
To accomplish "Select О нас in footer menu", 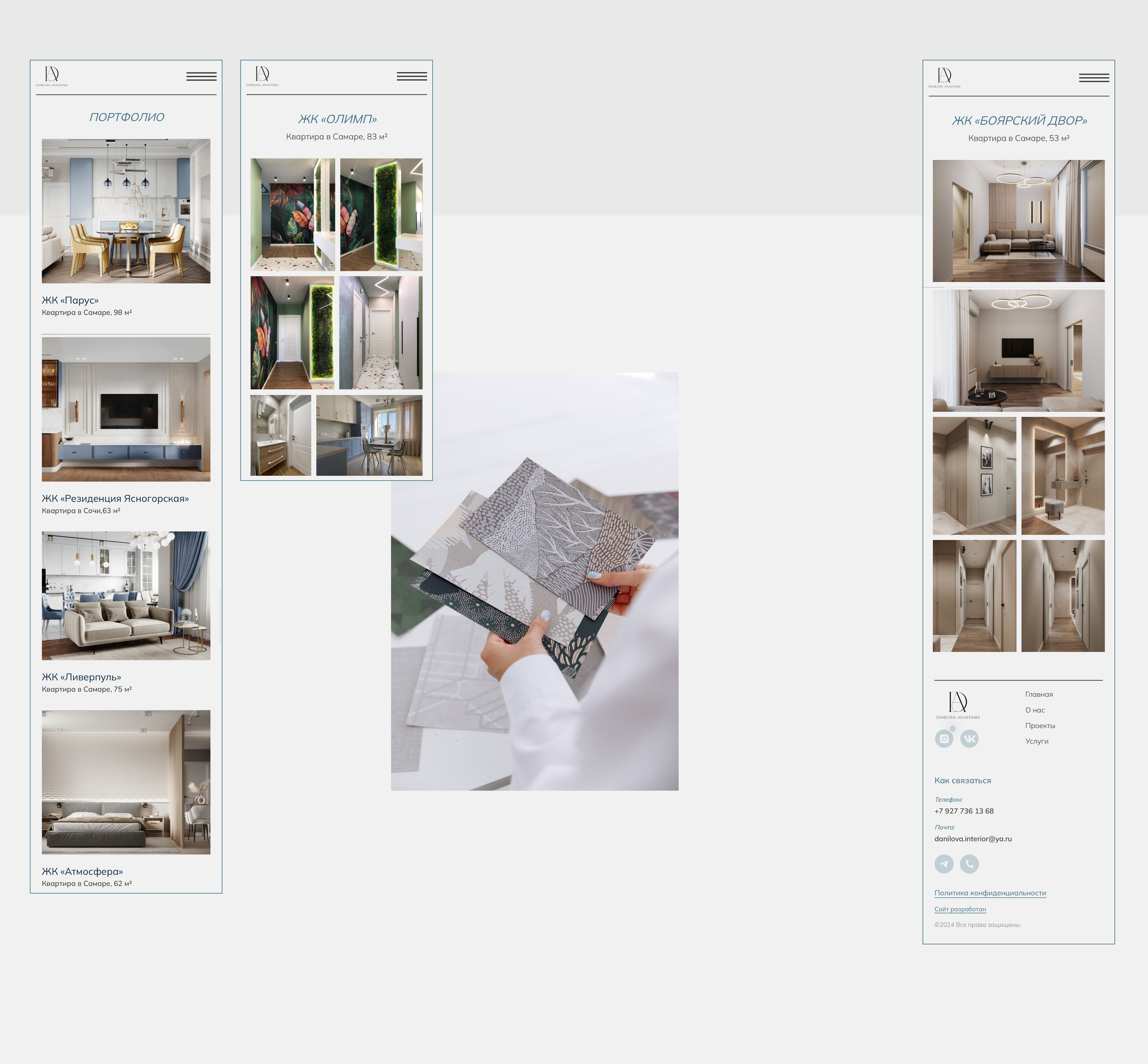I will (1035, 710).
